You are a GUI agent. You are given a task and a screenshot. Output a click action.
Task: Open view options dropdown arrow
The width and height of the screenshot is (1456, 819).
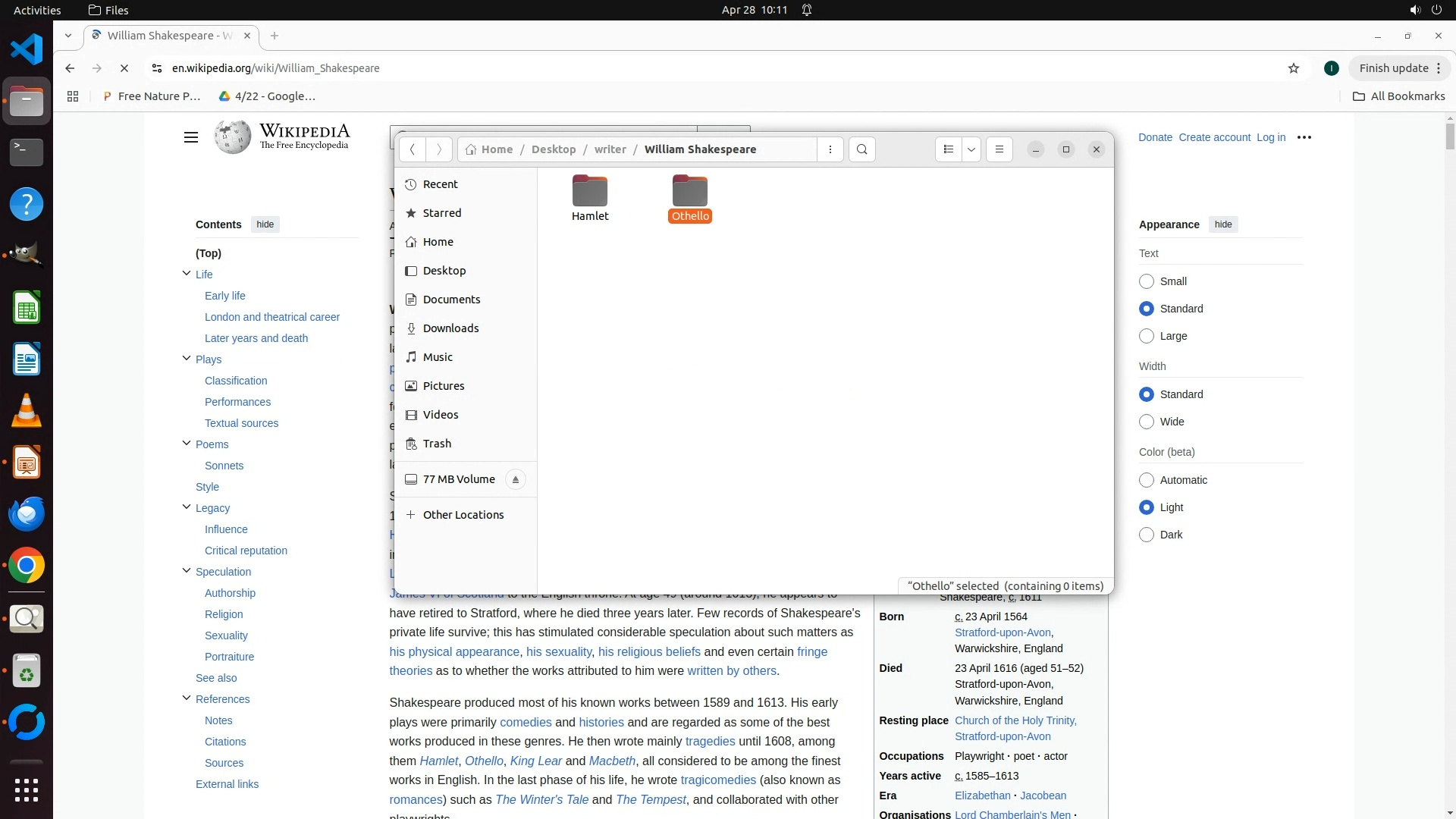[971, 149]
